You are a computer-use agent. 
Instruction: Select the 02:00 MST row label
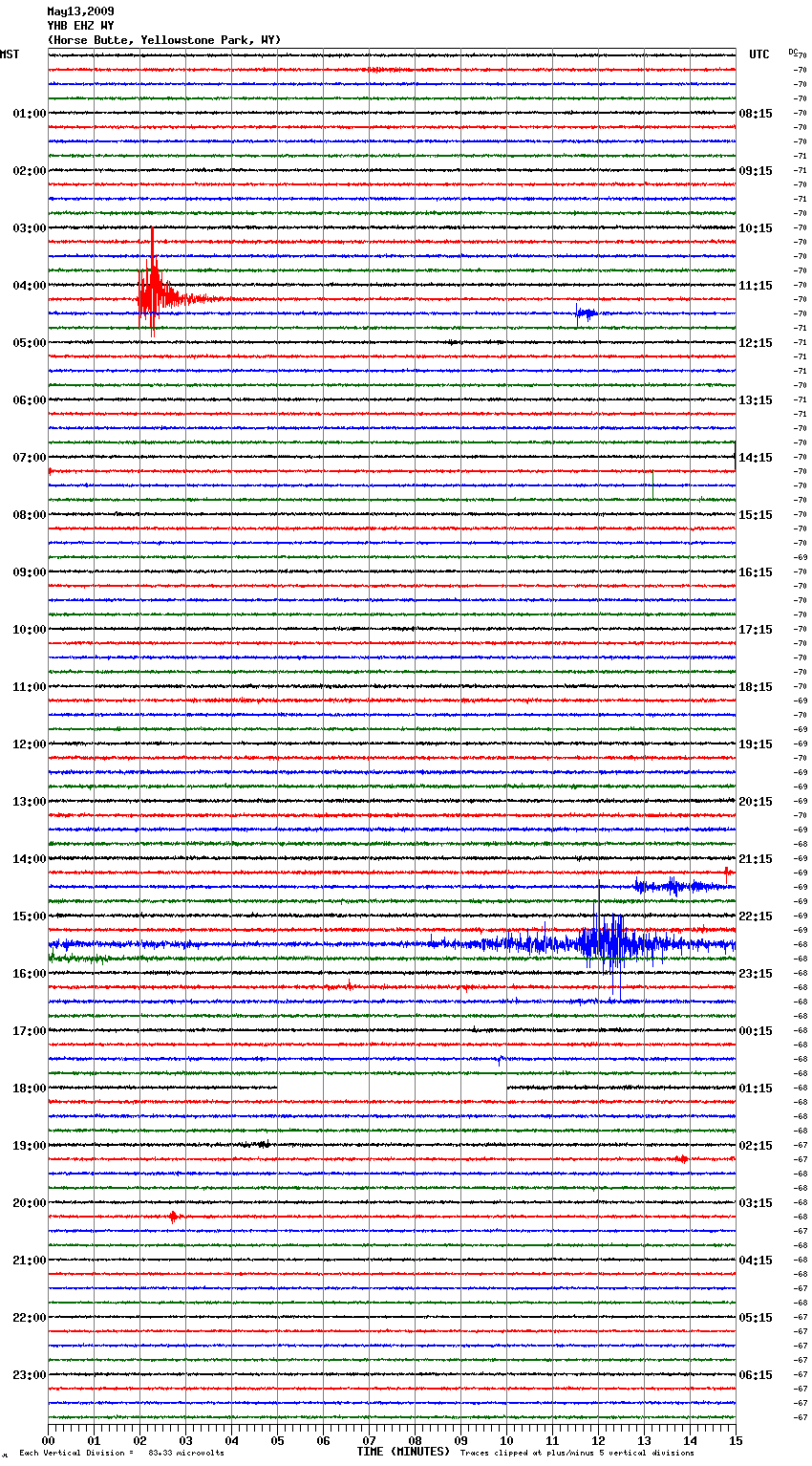pos(29,171)
